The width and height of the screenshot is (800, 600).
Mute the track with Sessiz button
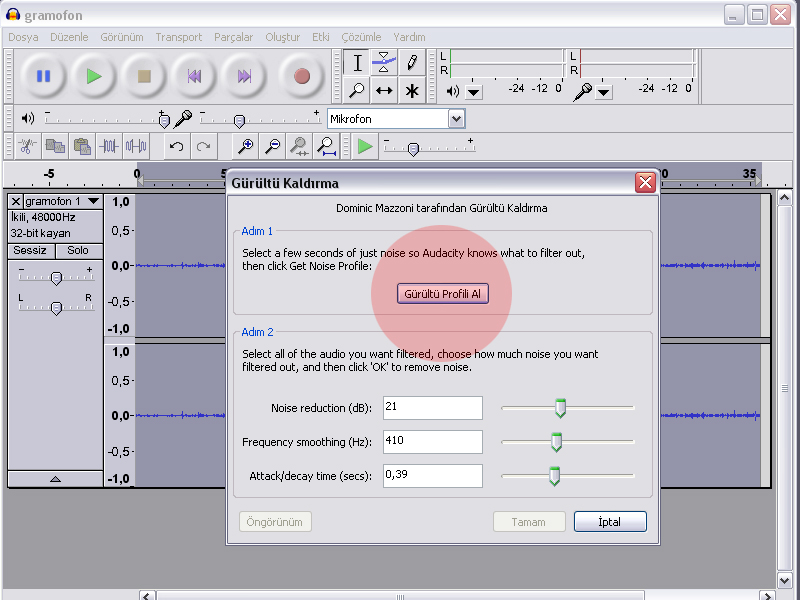pyautogui.click(x=31, y=250)
